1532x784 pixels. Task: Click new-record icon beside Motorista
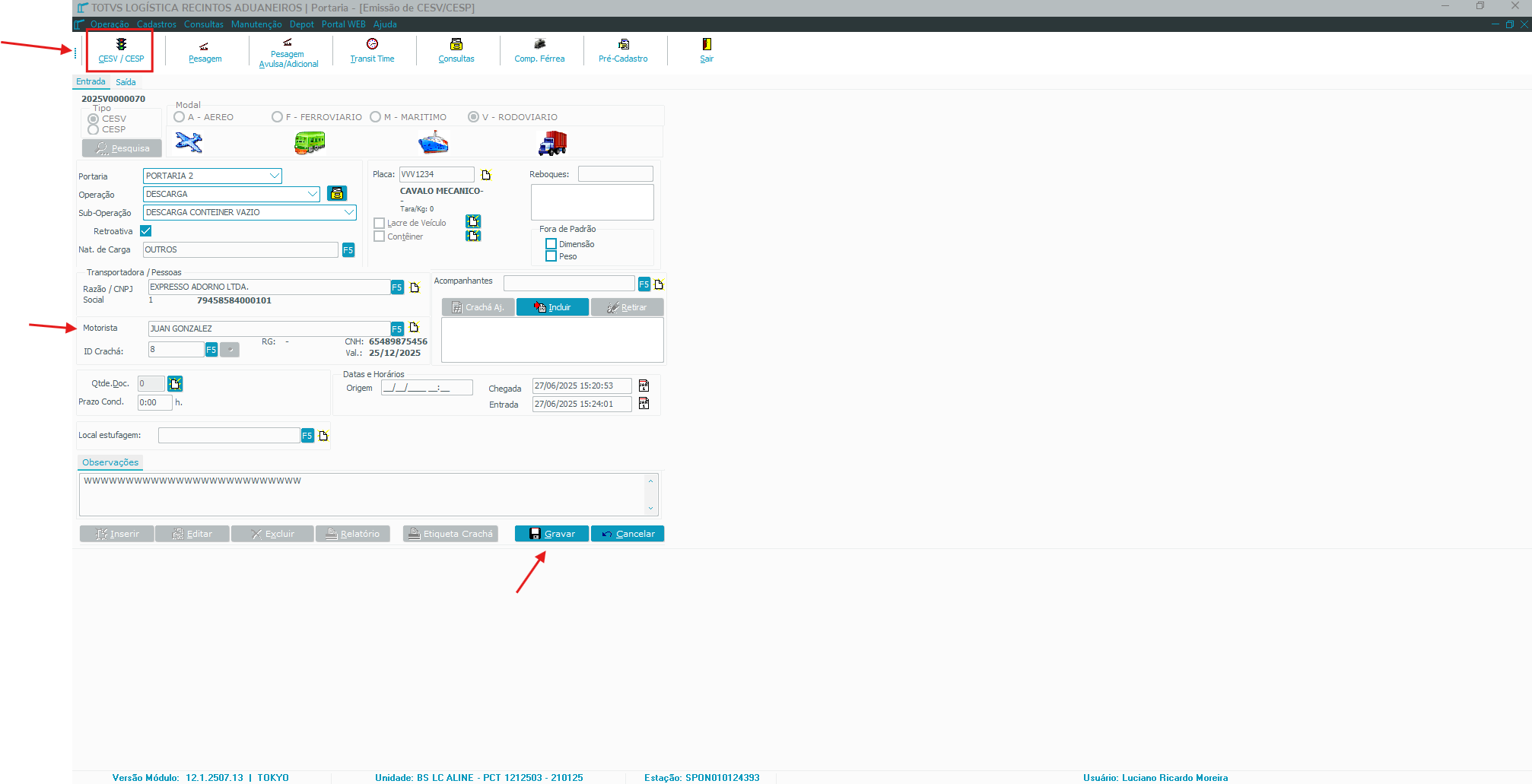click(x=415, y=328)
